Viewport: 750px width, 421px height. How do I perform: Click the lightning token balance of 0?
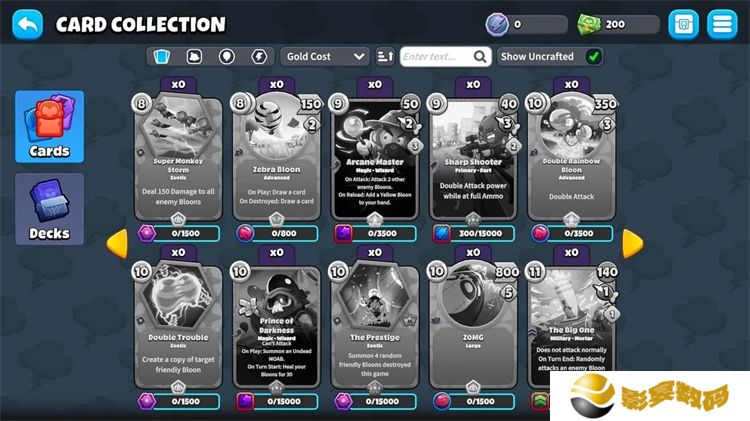(x=527, y=24)
